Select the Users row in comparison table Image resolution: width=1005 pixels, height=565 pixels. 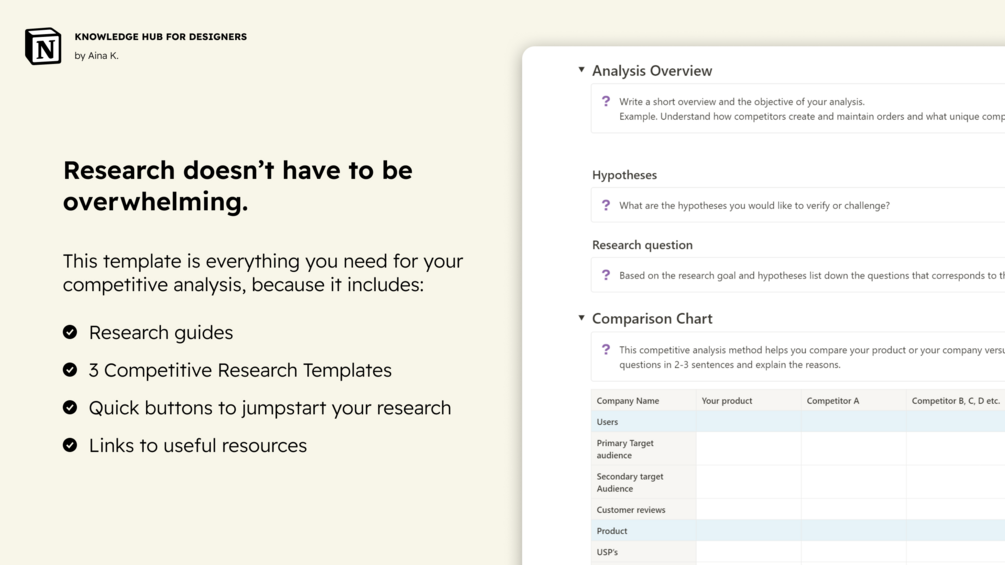click(608, 422)
